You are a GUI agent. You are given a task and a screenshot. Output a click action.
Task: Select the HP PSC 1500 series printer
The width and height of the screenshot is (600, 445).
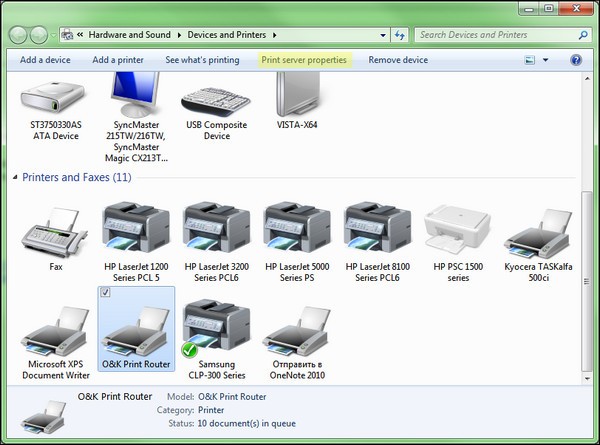tap(458, 230)
